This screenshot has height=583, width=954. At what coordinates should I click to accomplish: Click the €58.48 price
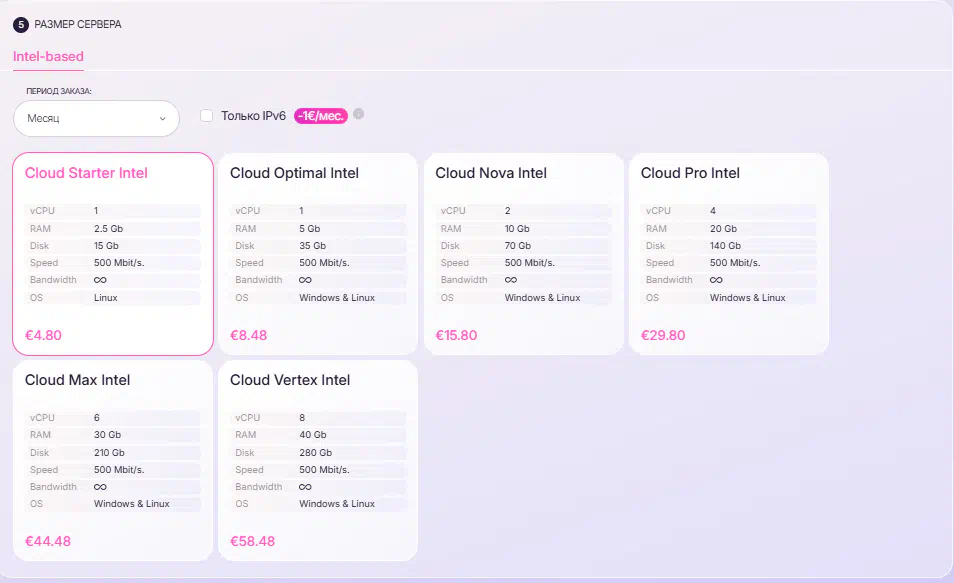point(252,541)
